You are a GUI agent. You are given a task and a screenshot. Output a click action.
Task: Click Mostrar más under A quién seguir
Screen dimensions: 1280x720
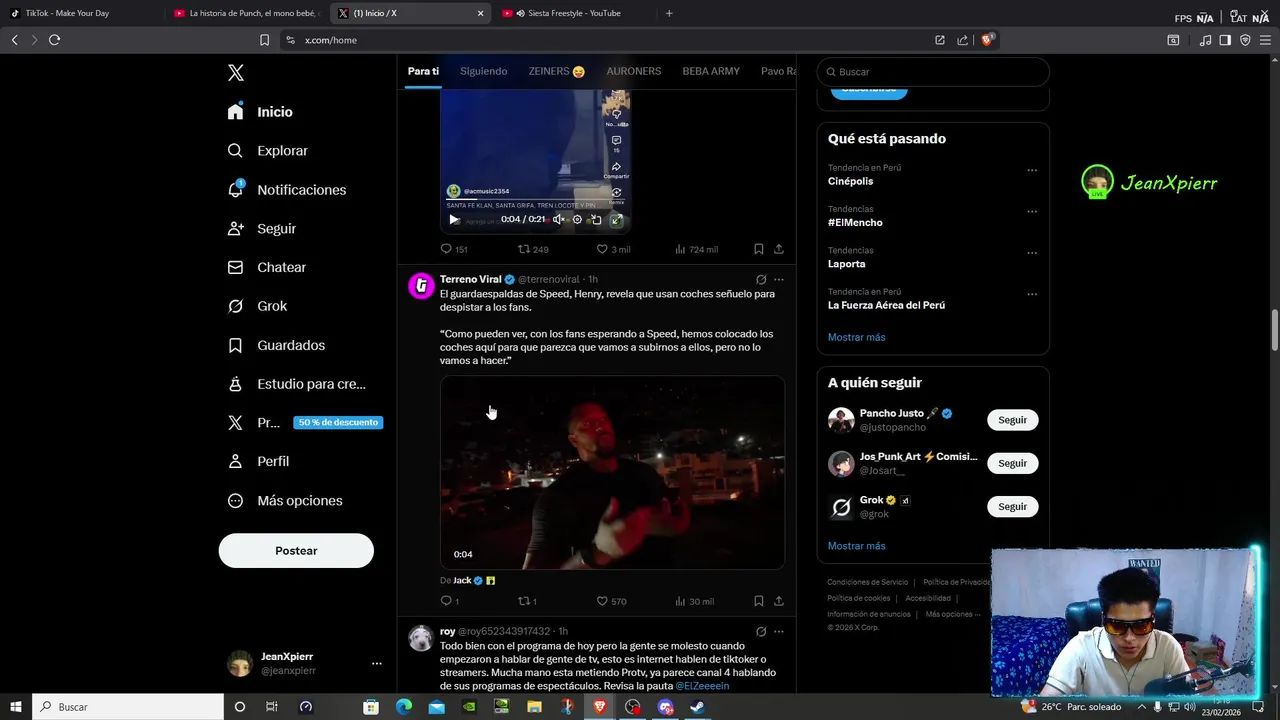pos(857,547)
